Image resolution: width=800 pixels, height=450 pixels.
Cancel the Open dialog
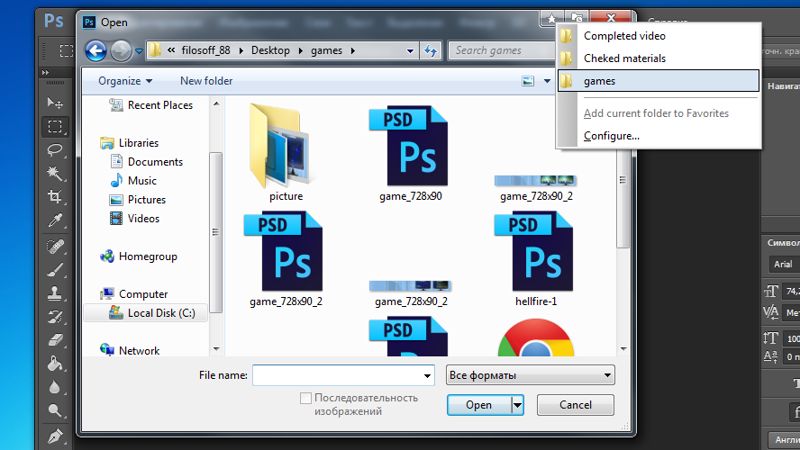coord(576,405)
